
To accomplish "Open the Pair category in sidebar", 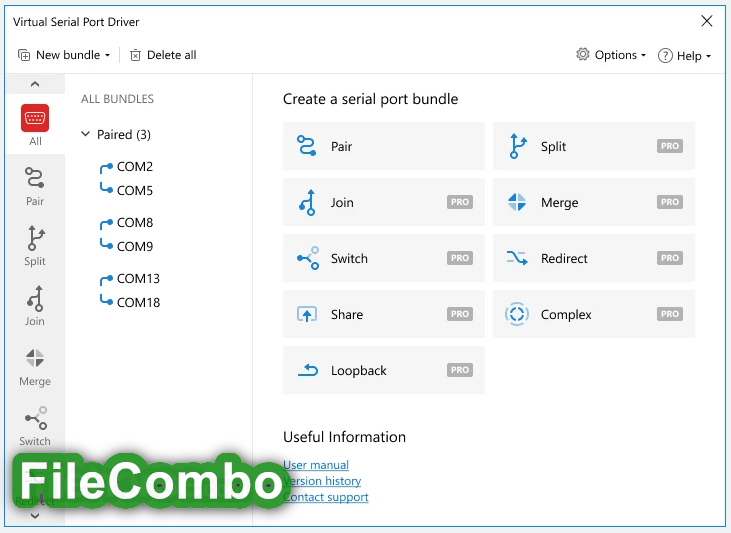I will tap(35, 186).
